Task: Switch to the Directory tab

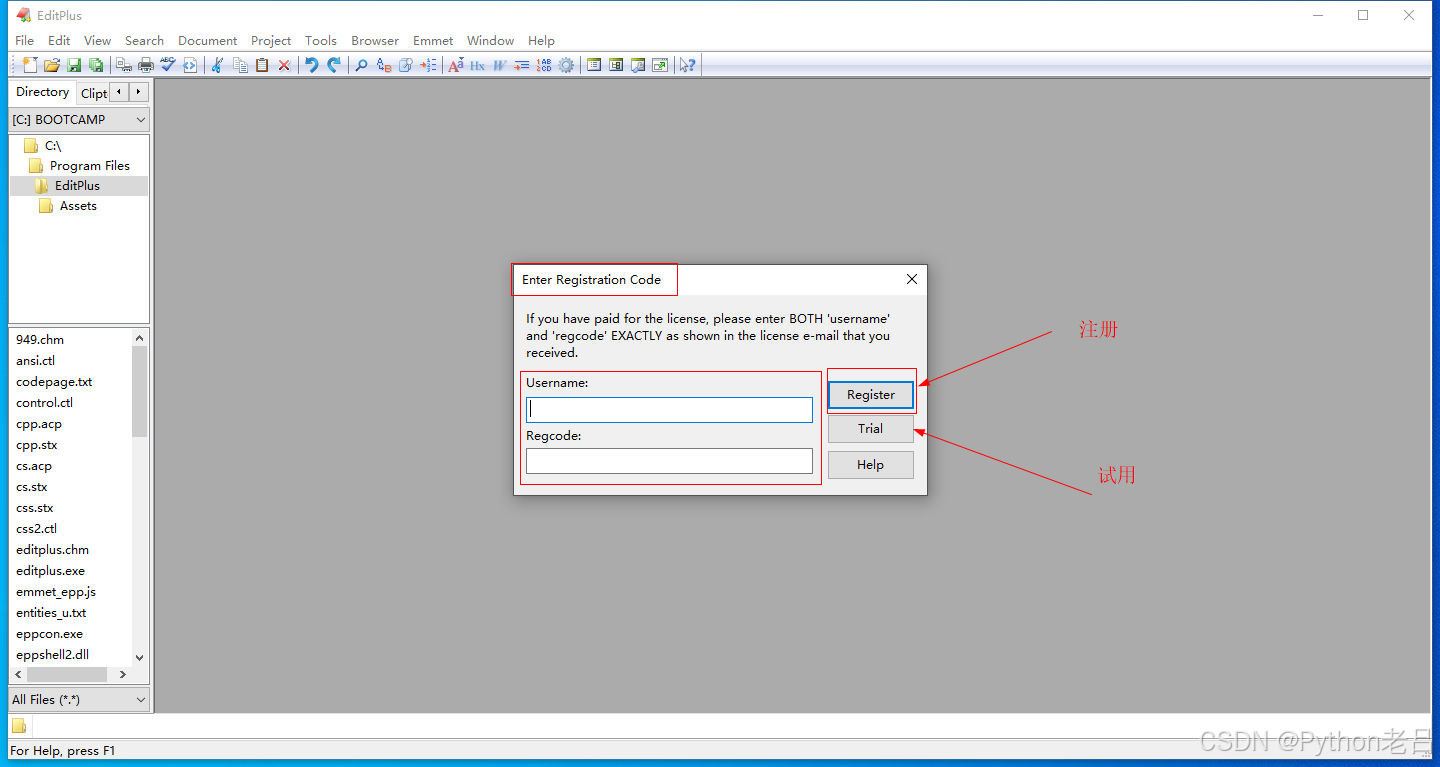Action: [43, 92]
